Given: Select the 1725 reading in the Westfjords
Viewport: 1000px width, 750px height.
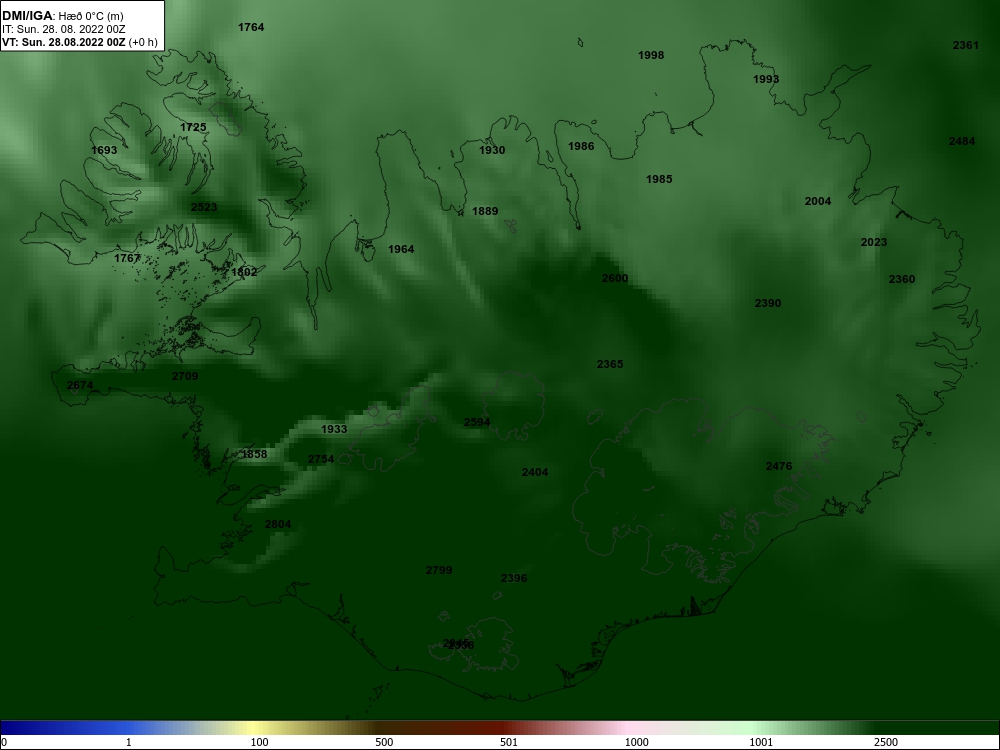Looking at the screenshot, I should 193,127.
